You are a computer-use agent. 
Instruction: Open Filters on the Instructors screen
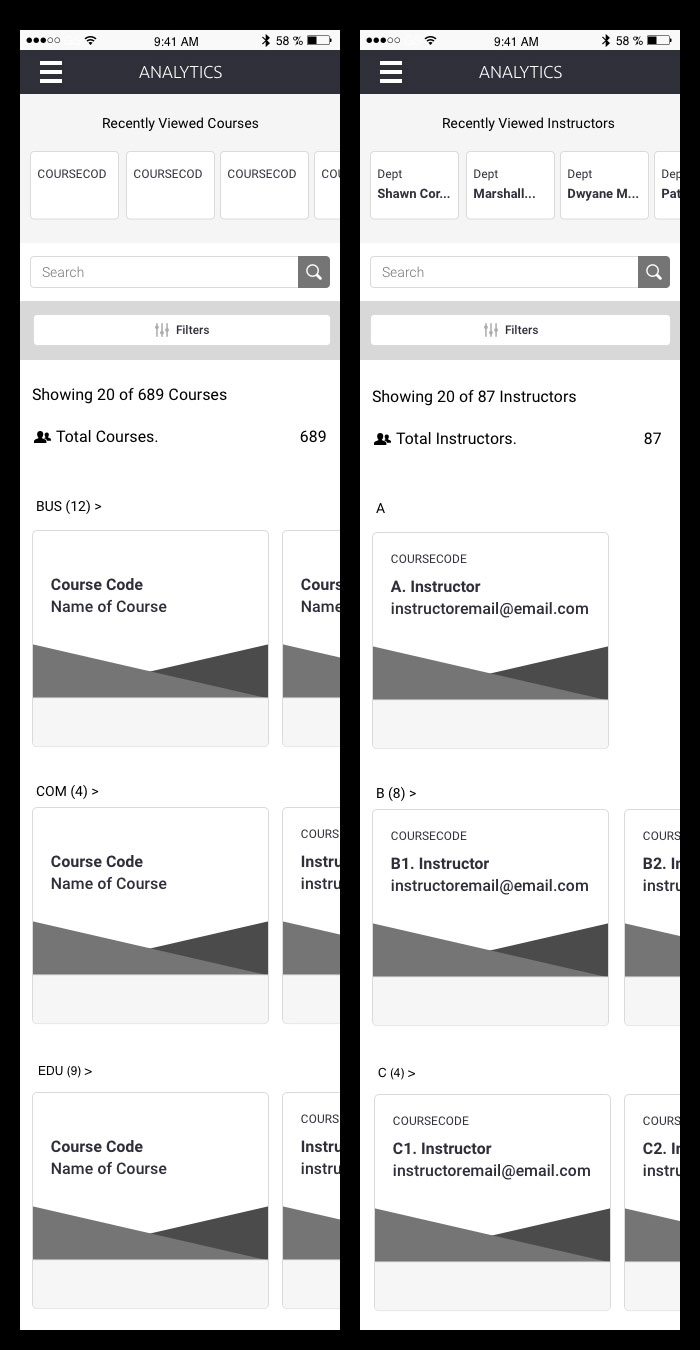click(x=520, y=330)
